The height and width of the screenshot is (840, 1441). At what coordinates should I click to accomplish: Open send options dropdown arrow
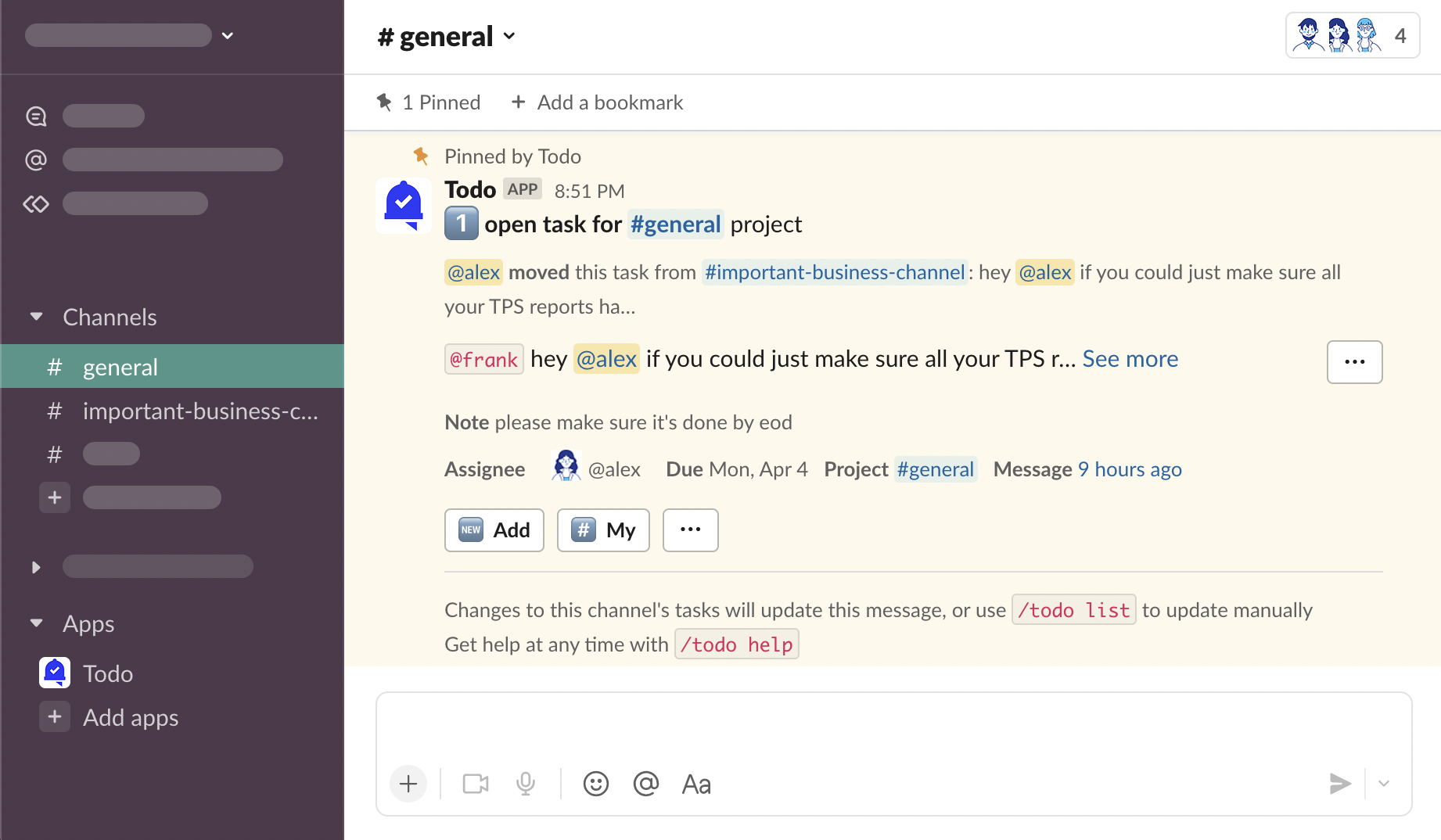coord(1384,784)
